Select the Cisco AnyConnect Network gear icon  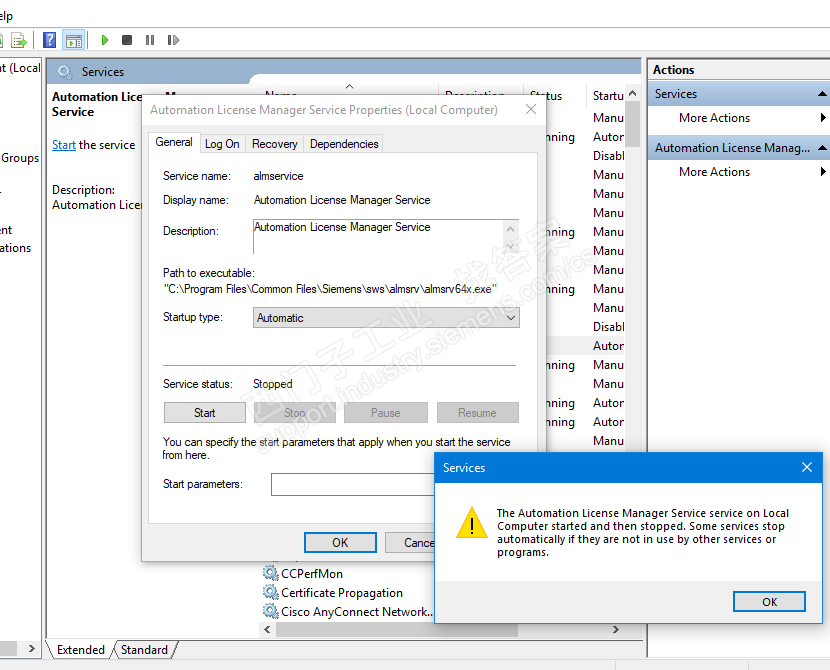pos(270,611)
